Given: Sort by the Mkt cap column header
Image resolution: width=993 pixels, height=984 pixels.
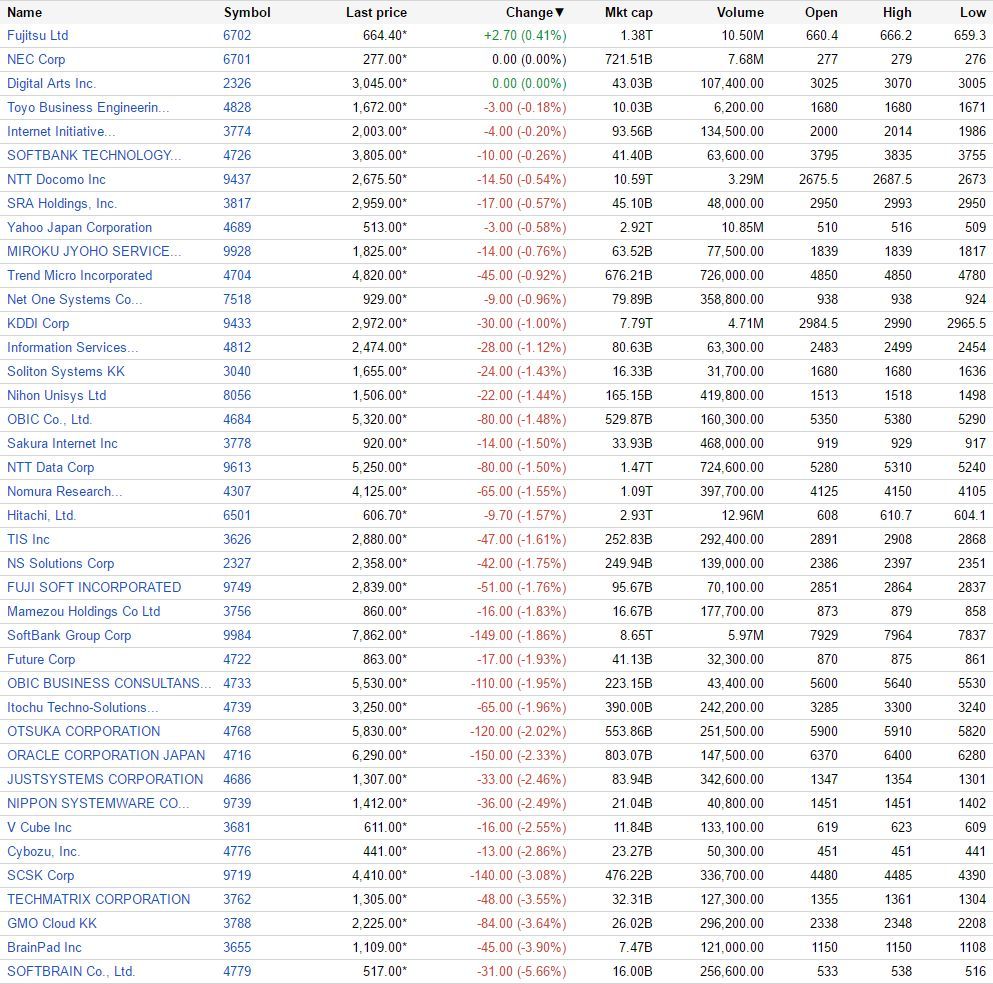Looking at the screenshot, I should pos(628,13).
